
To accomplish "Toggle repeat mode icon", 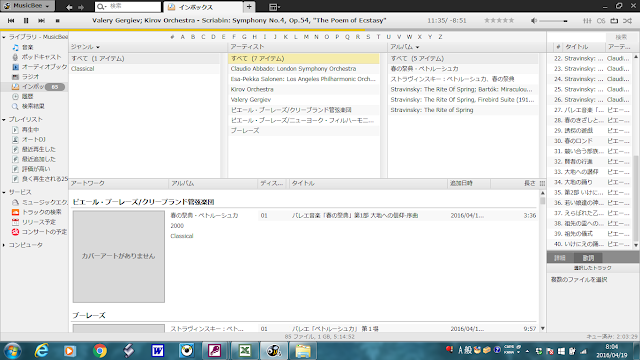I will [614, 20].
